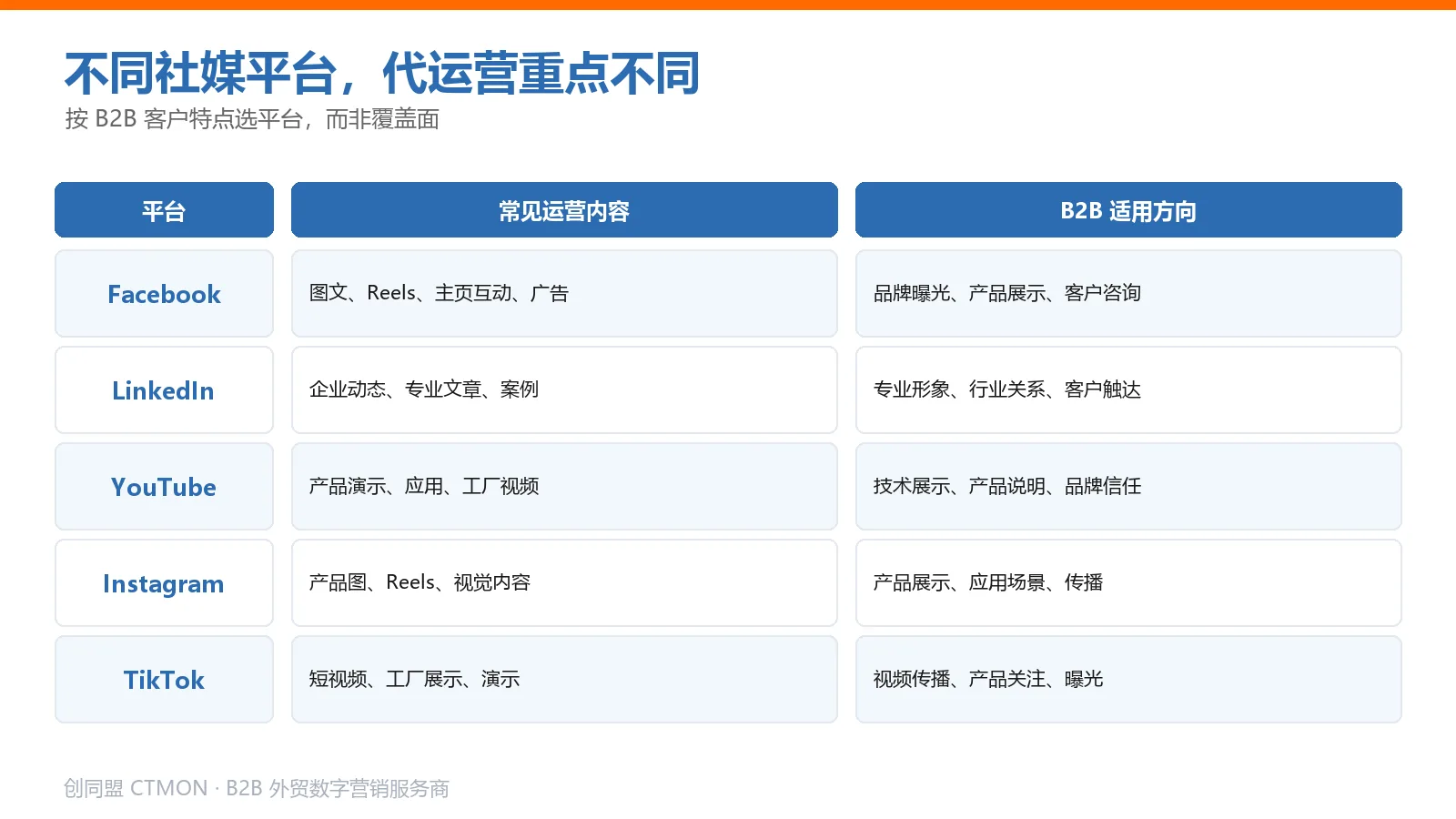The width and height of the screenshot is (1456, 819).
Task: Click cell 企业动态、专业文章、案例
Action: pos(564,390)
